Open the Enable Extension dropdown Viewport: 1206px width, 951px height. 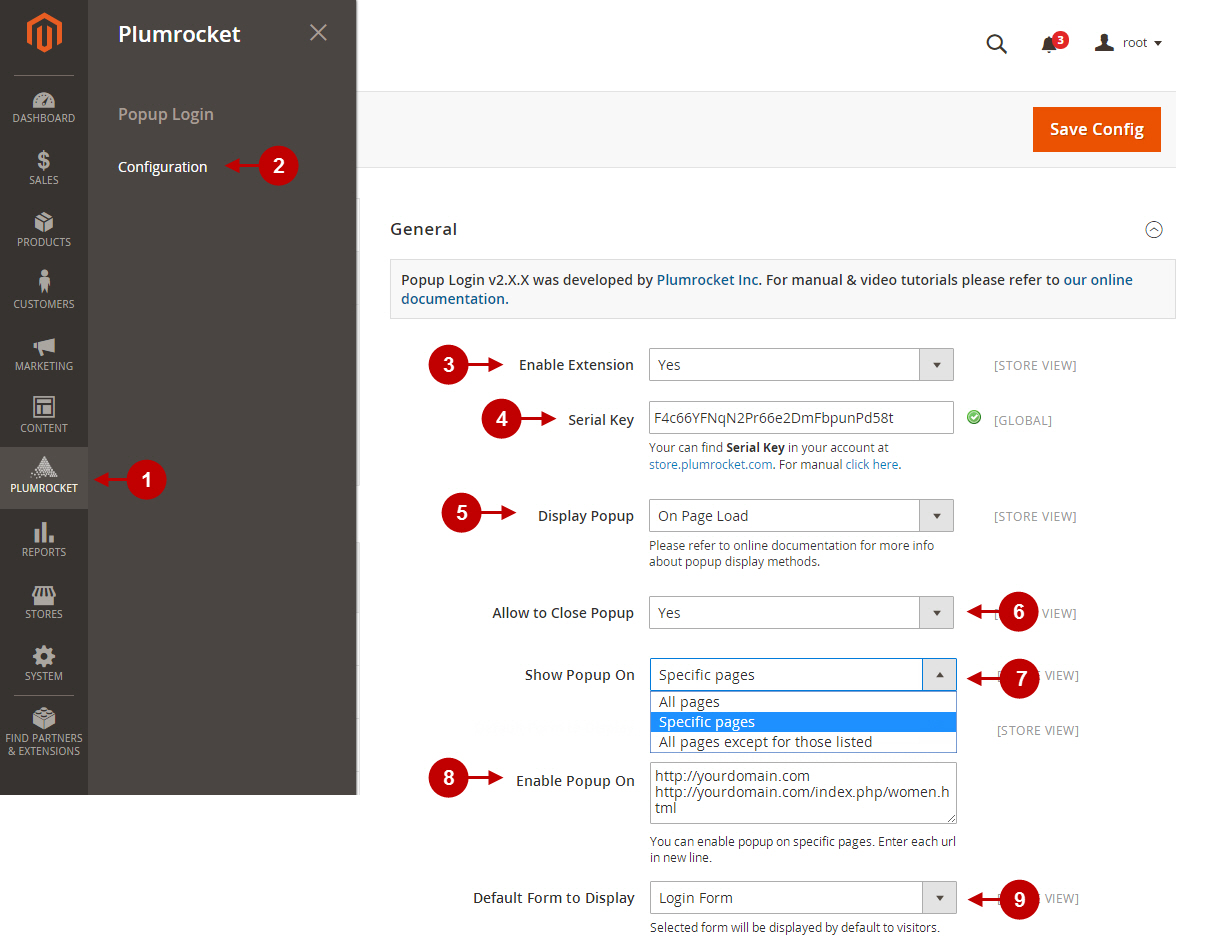click(801, 365)
